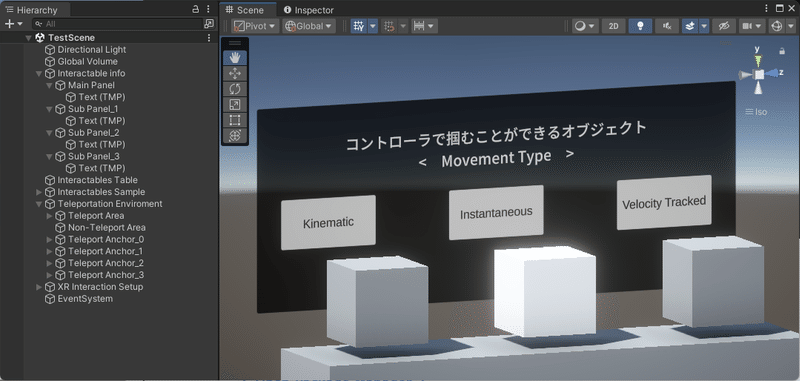Select XR Interaction Setup in hierarchy

(100, 287)
